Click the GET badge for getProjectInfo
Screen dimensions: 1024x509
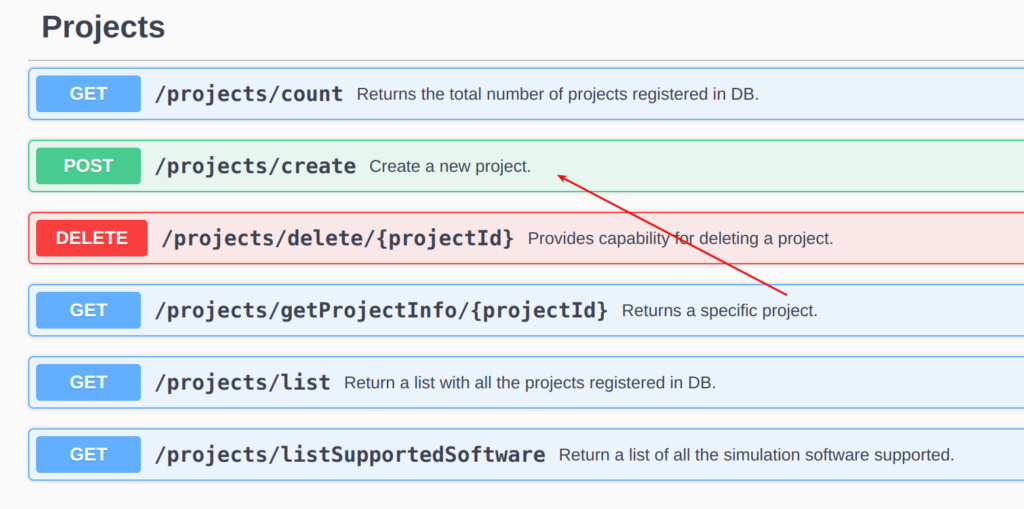click(88, 310)
